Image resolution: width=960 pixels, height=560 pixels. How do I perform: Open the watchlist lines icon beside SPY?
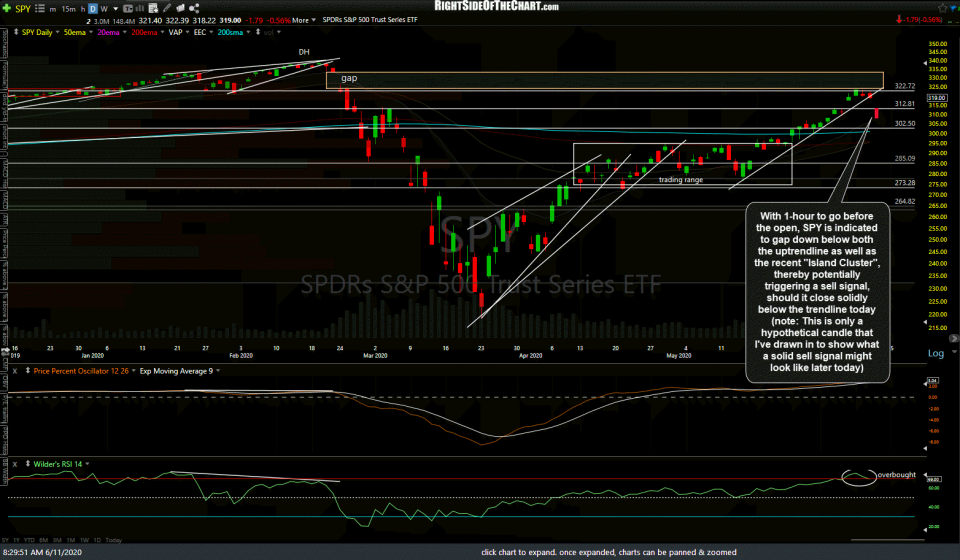coord(40,9)
